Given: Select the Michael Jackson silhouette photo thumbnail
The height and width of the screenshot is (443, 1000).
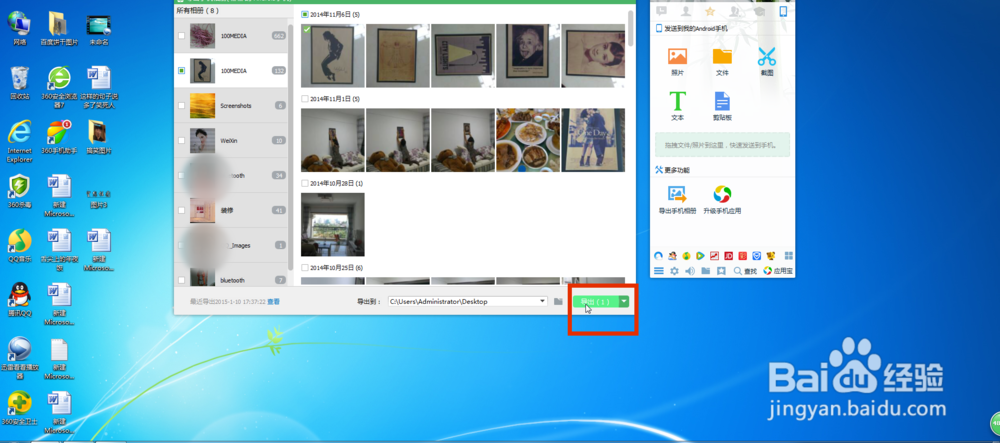Looking at the screenshot, I should (333, 55).
